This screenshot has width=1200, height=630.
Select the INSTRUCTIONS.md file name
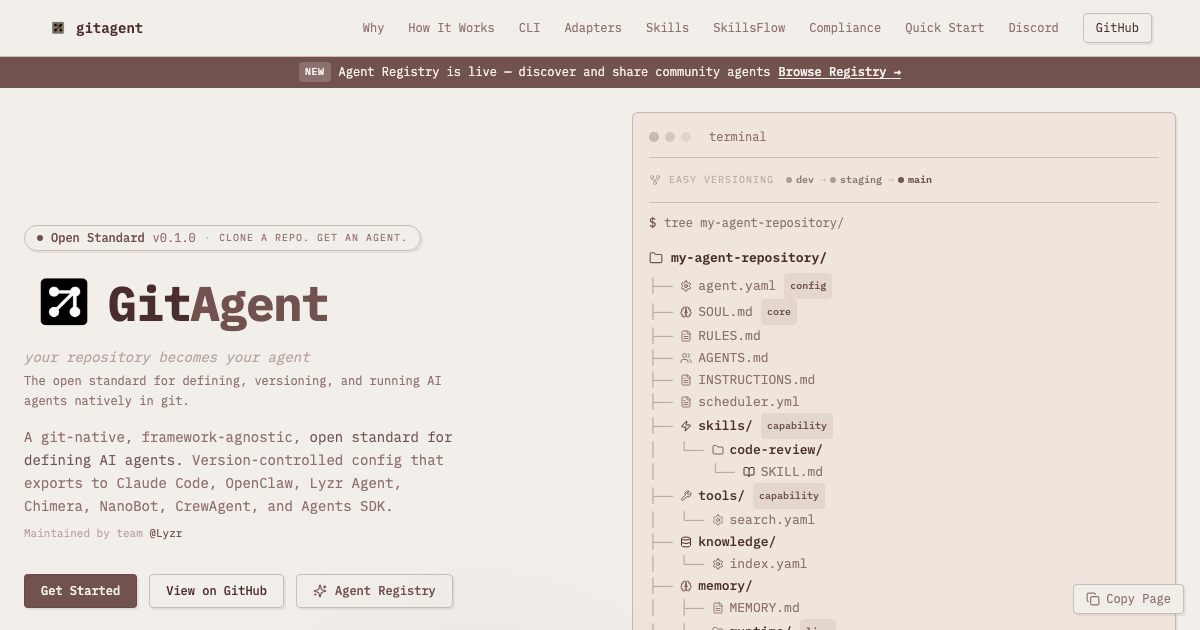756,380
